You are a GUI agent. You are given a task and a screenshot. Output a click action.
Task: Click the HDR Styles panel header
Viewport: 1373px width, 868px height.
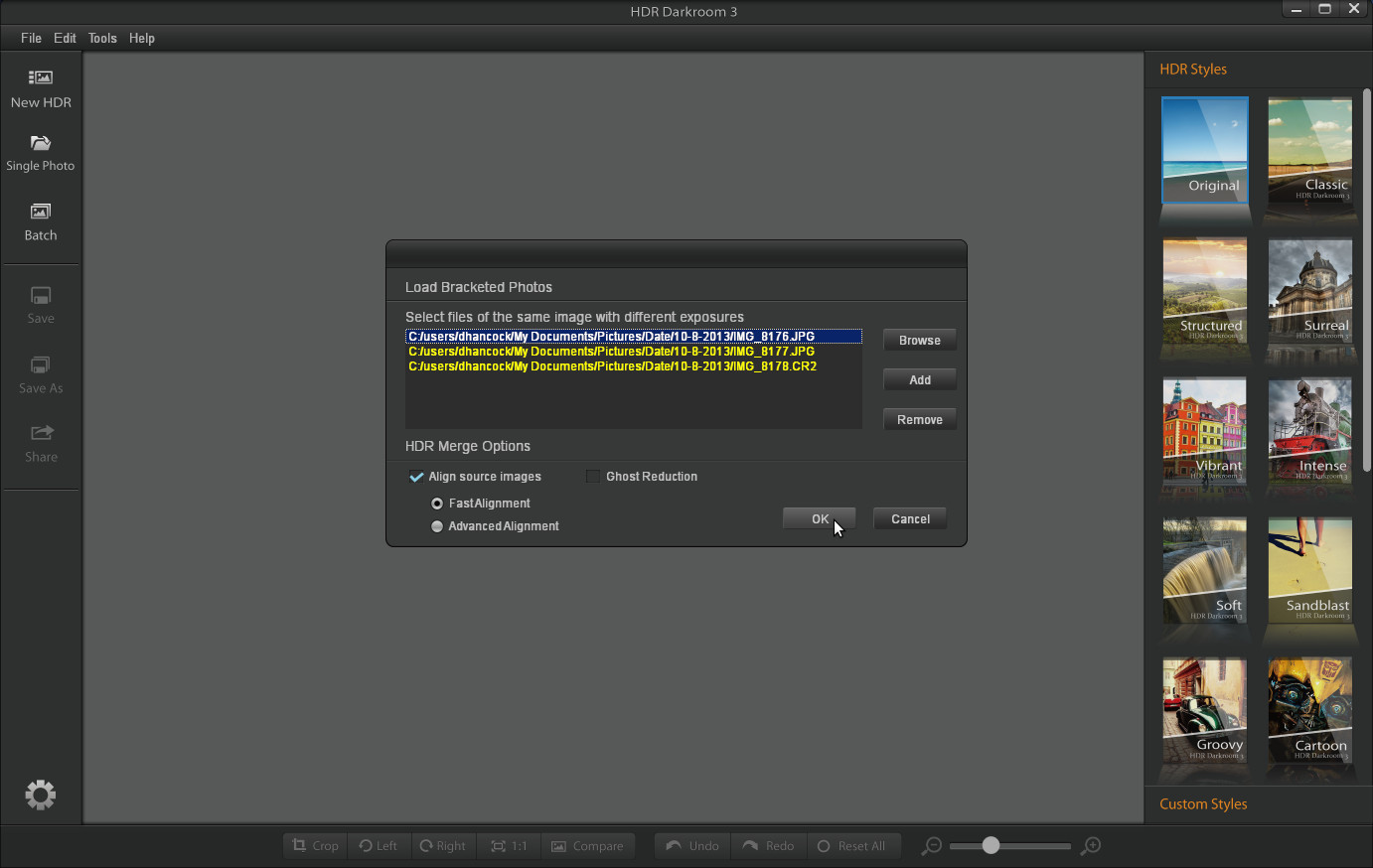click(1193, 69)
